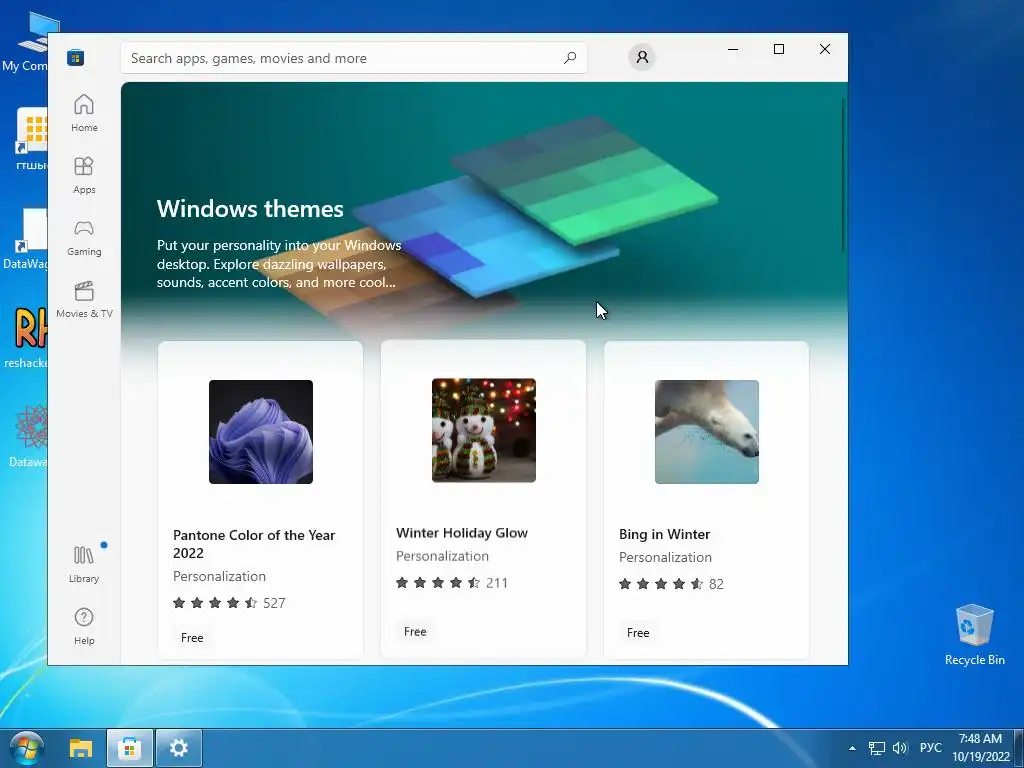Screen dimensions: 1024x768
Task: Click the search magnifier icon
Action: [x=570, y=57]
